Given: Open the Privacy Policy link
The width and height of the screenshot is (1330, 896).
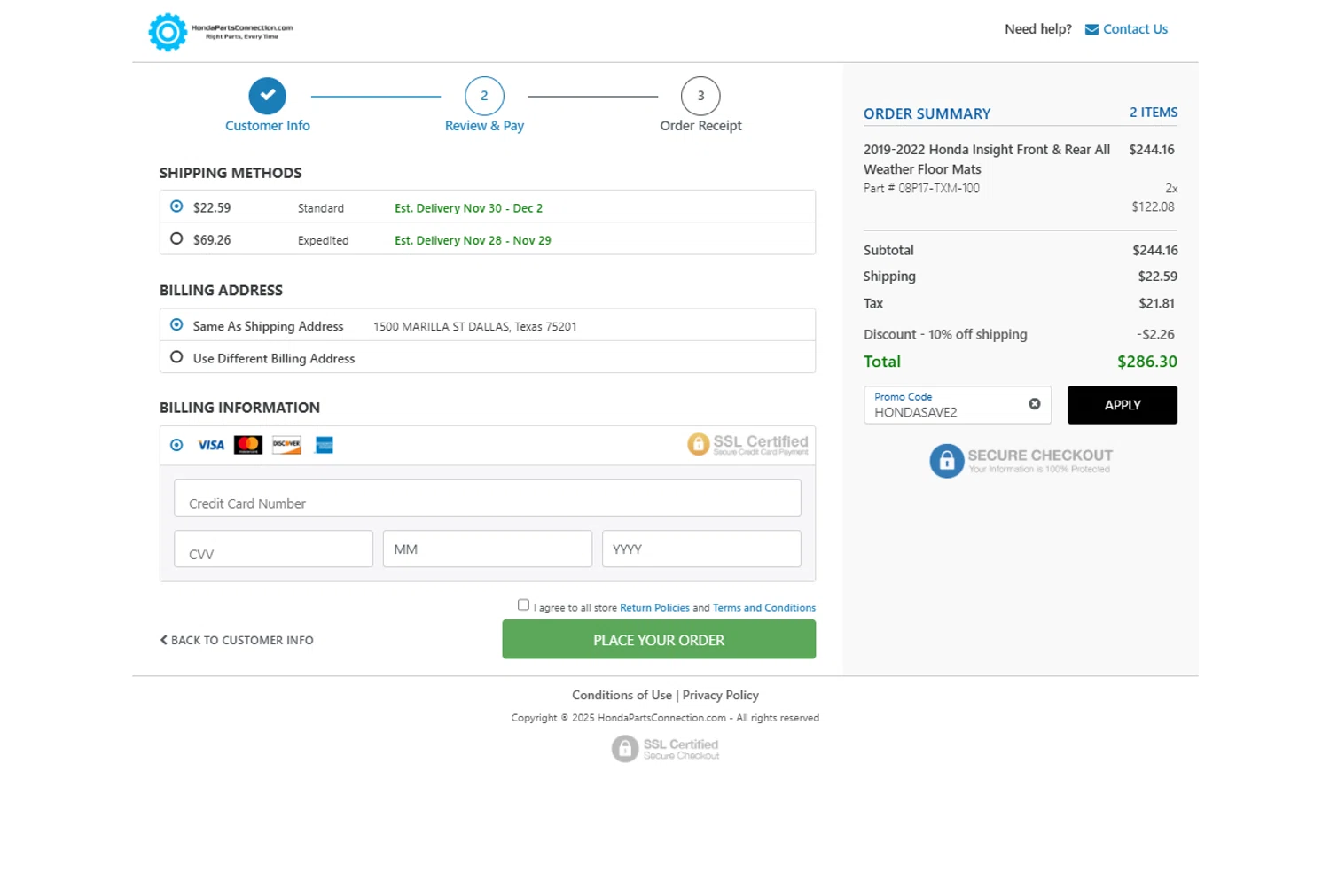Looking at the screenshot, I should (720, 695).
